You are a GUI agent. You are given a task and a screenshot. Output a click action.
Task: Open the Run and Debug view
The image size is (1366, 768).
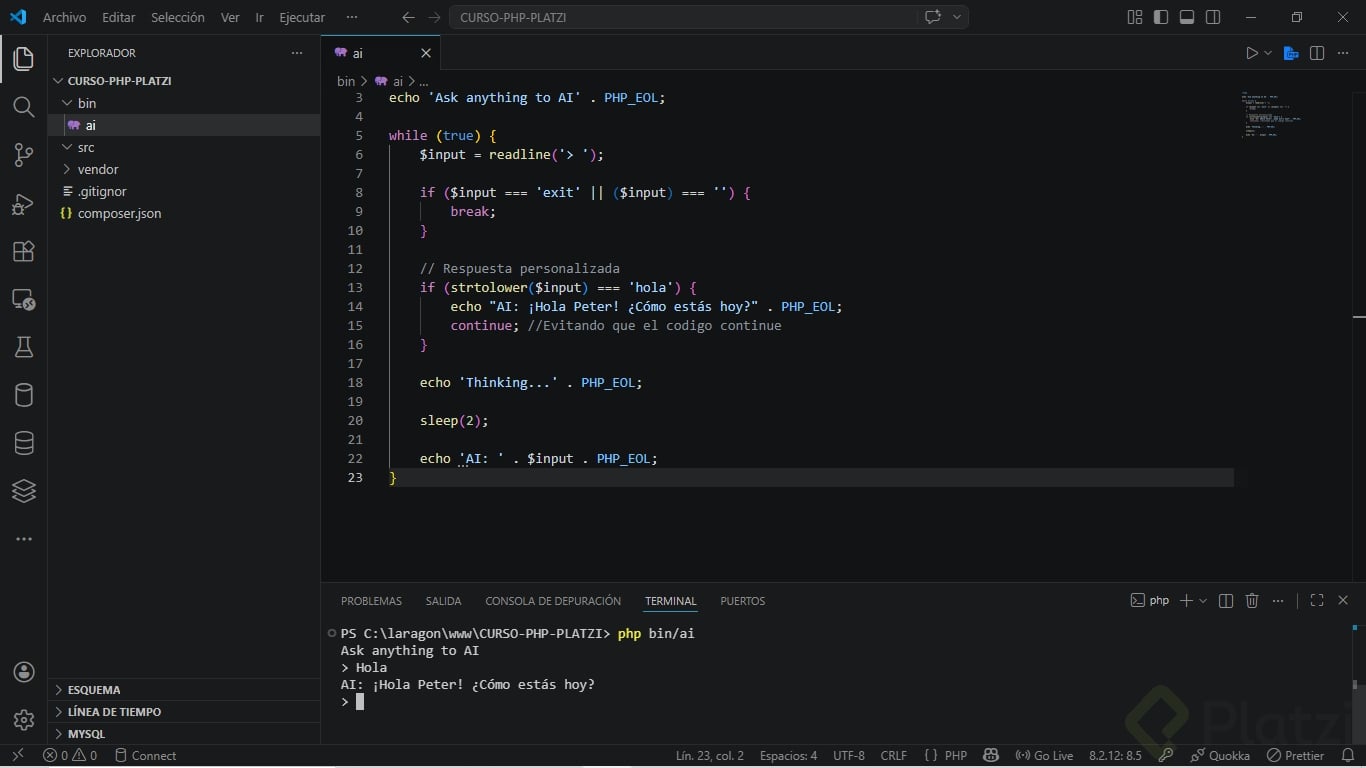tap(23, 204)
